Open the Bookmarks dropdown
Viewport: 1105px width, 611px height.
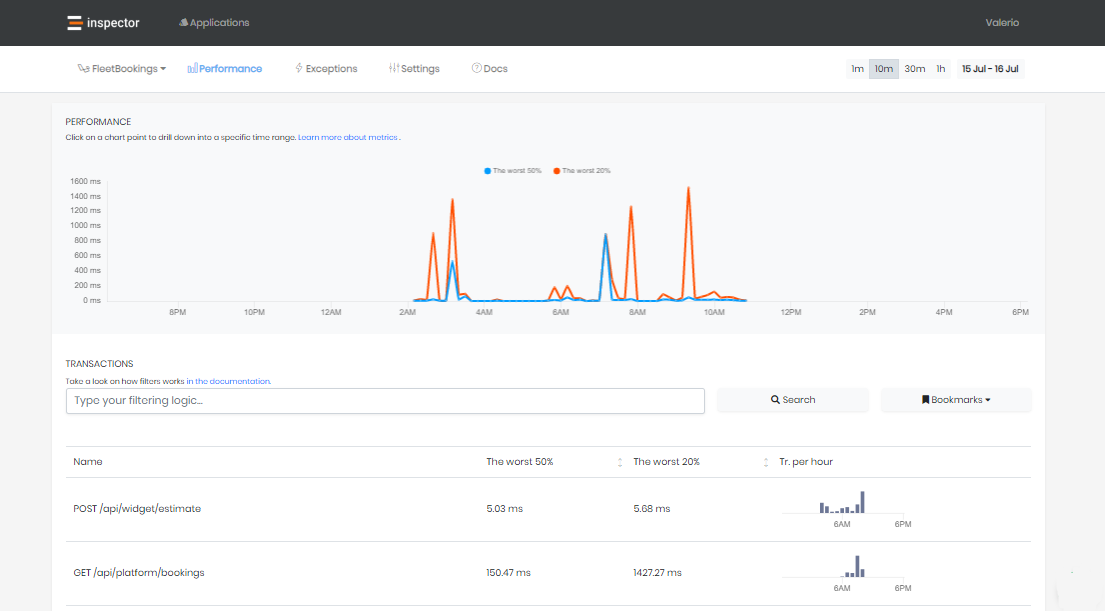tap(956, 399)
